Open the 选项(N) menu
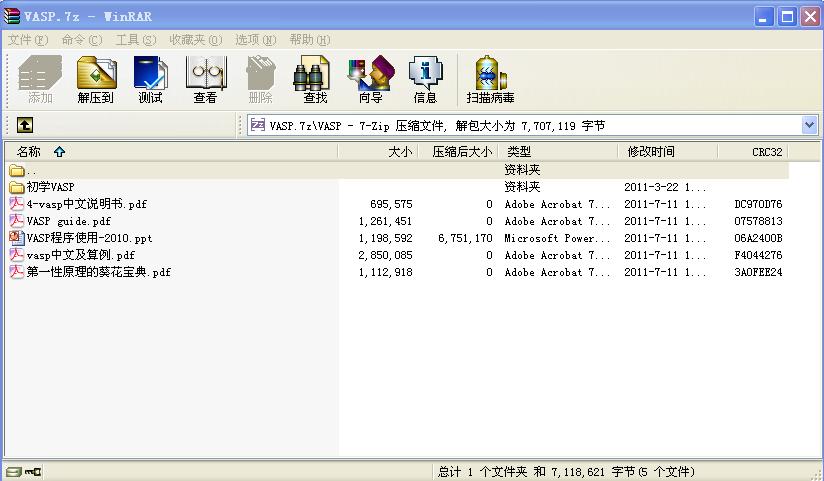824x481 pixels. tap(255, 39)
